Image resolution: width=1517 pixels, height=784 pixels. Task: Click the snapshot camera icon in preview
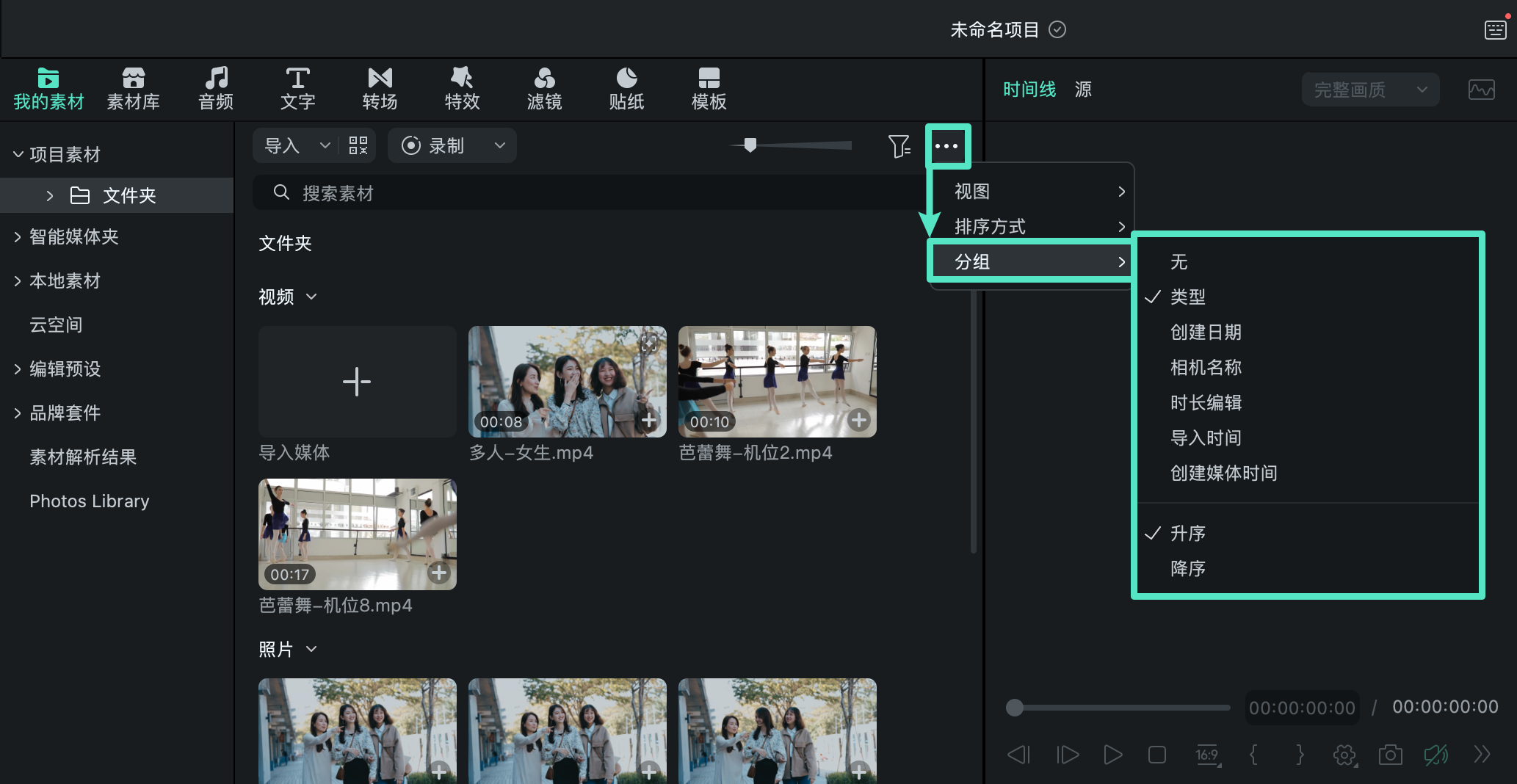click(x=1390, y=755)
